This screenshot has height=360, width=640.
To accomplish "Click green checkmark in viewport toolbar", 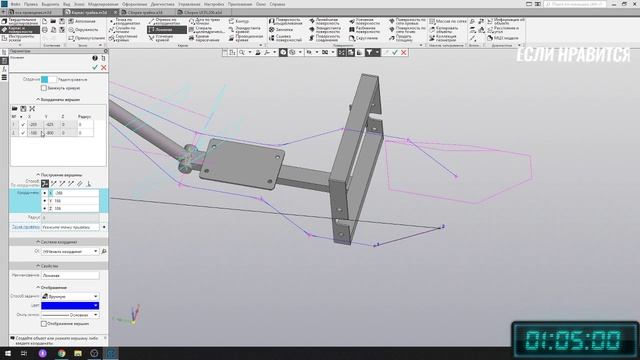I will pyautogui.click(x=395, y=52).
